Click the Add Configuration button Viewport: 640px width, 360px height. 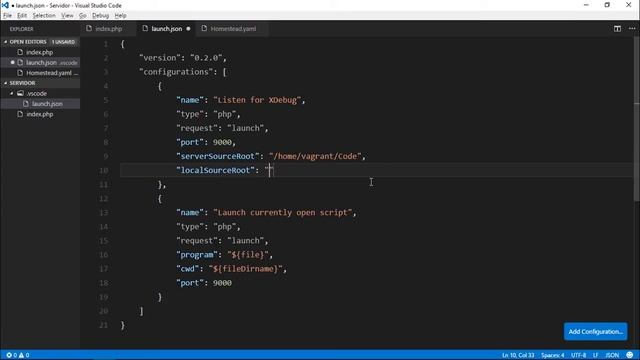click(596, 331)
